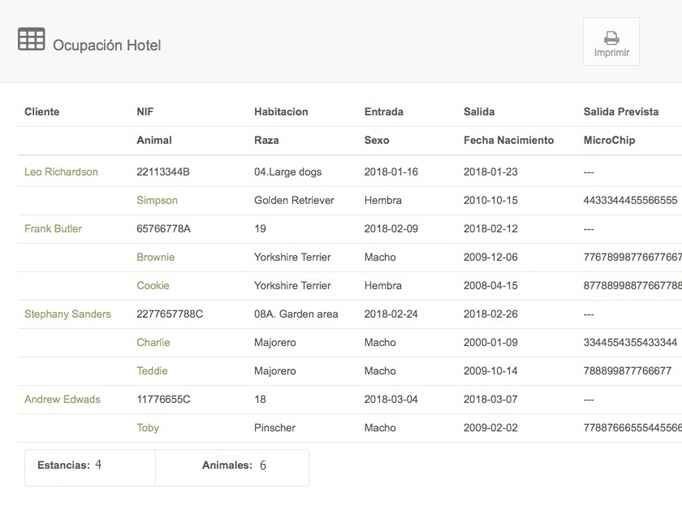Open client Andrew Edwads
The image size is (682, 518).
(62, 399)
